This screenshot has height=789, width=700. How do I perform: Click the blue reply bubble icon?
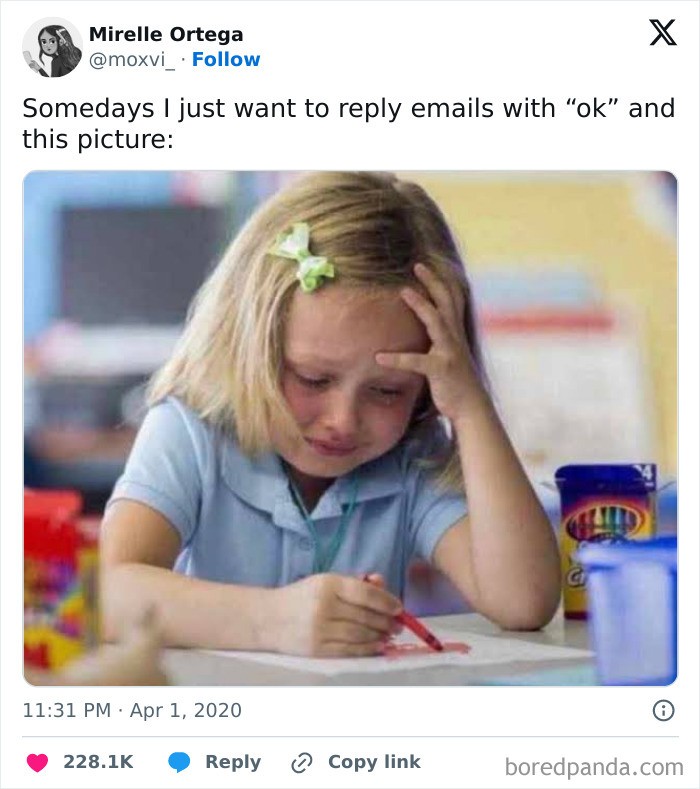(x=180, y=762)
